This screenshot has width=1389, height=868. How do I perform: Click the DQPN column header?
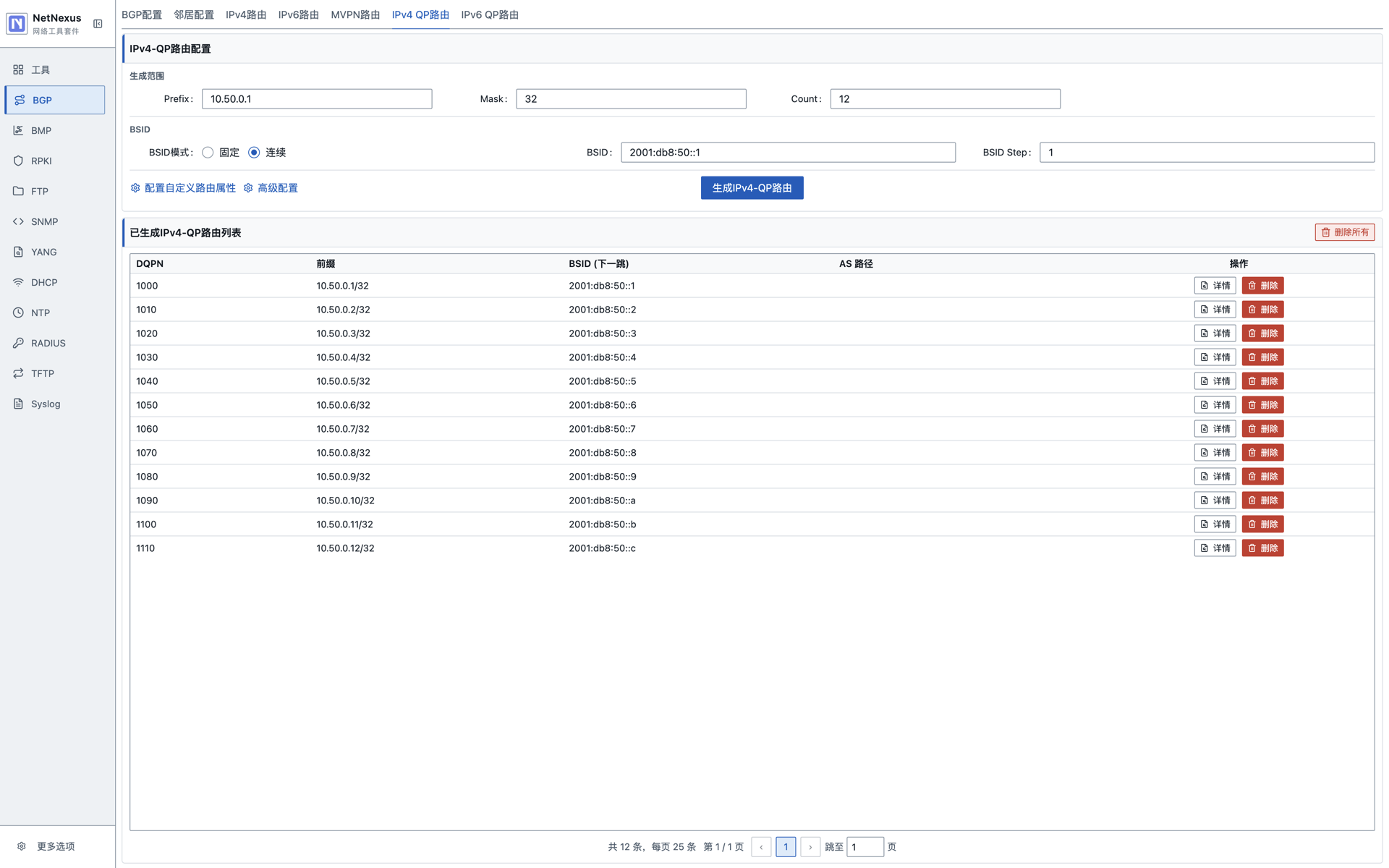(150, 264)
